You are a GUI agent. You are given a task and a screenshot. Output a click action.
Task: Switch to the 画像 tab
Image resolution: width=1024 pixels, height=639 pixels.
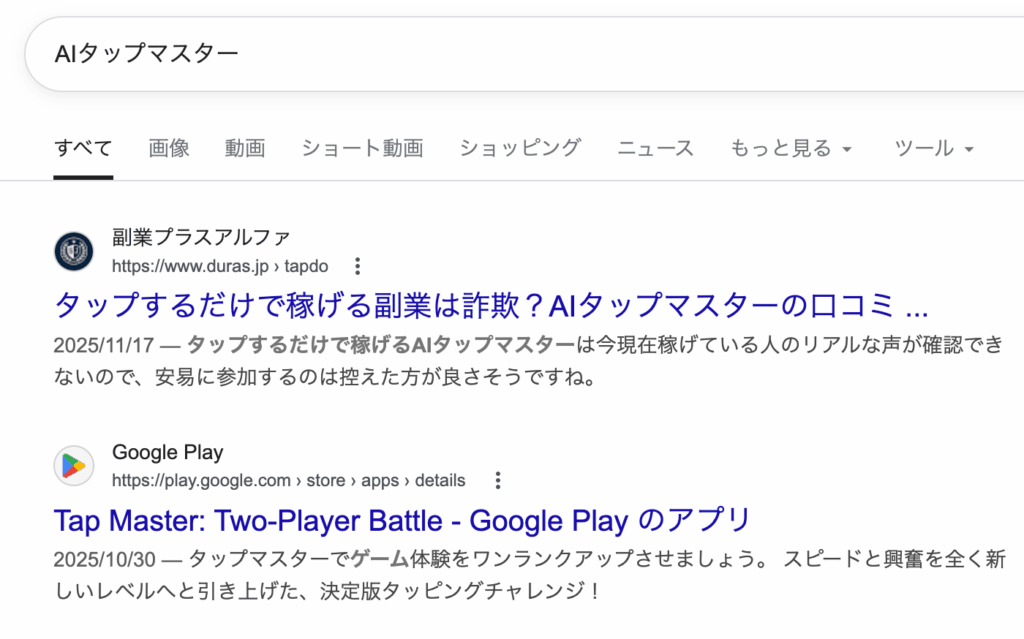coord(169,149)
